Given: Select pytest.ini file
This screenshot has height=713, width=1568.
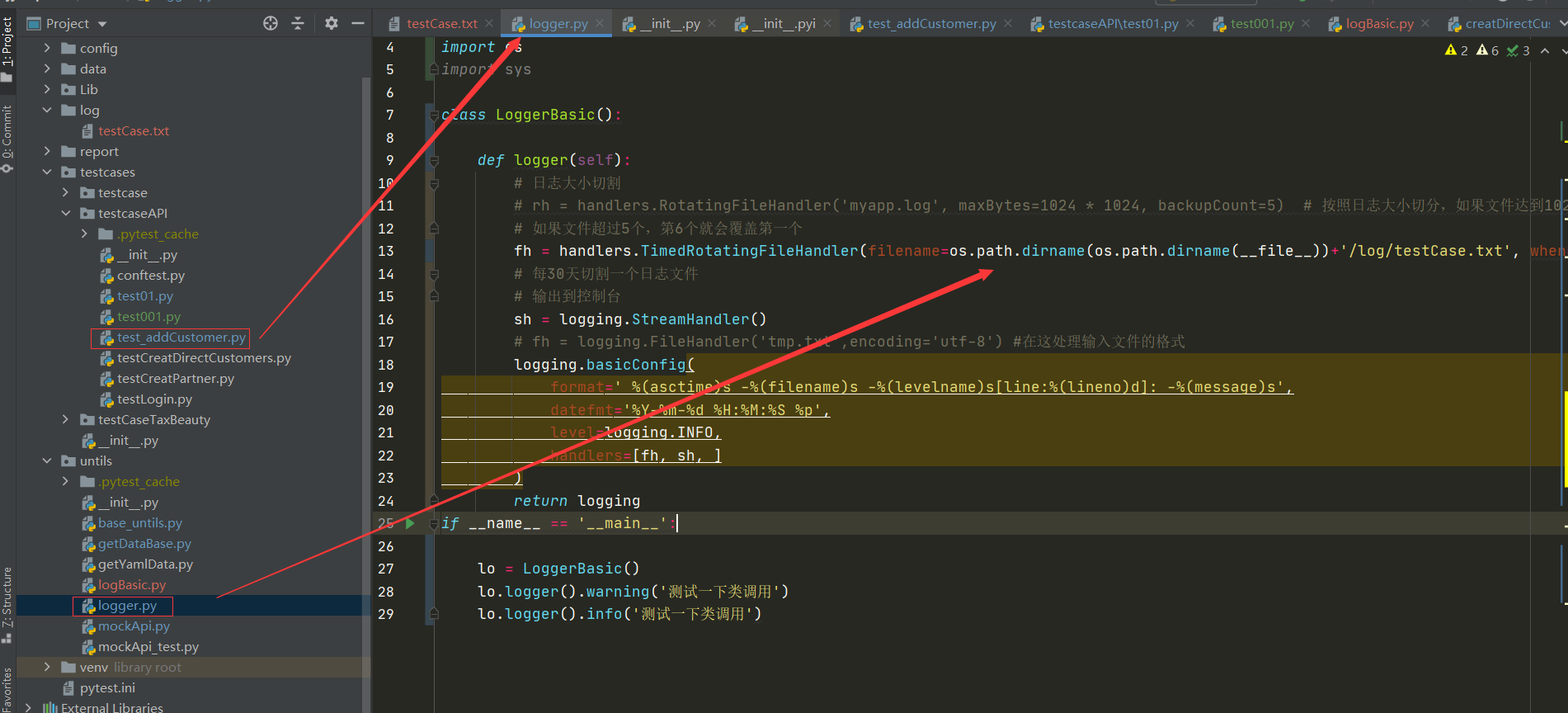Looking at the screenshot, I should [107, 687].
